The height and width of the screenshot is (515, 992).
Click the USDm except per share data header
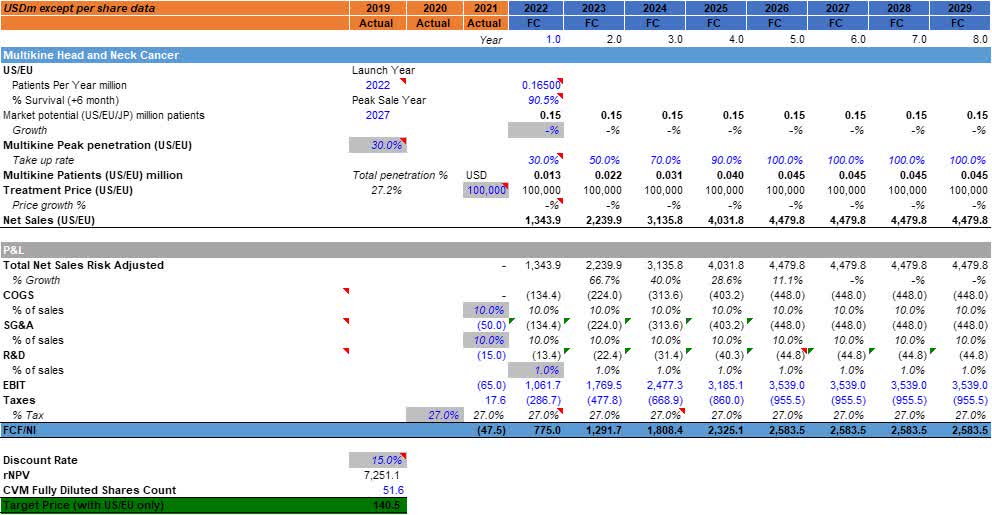[175, 8]
